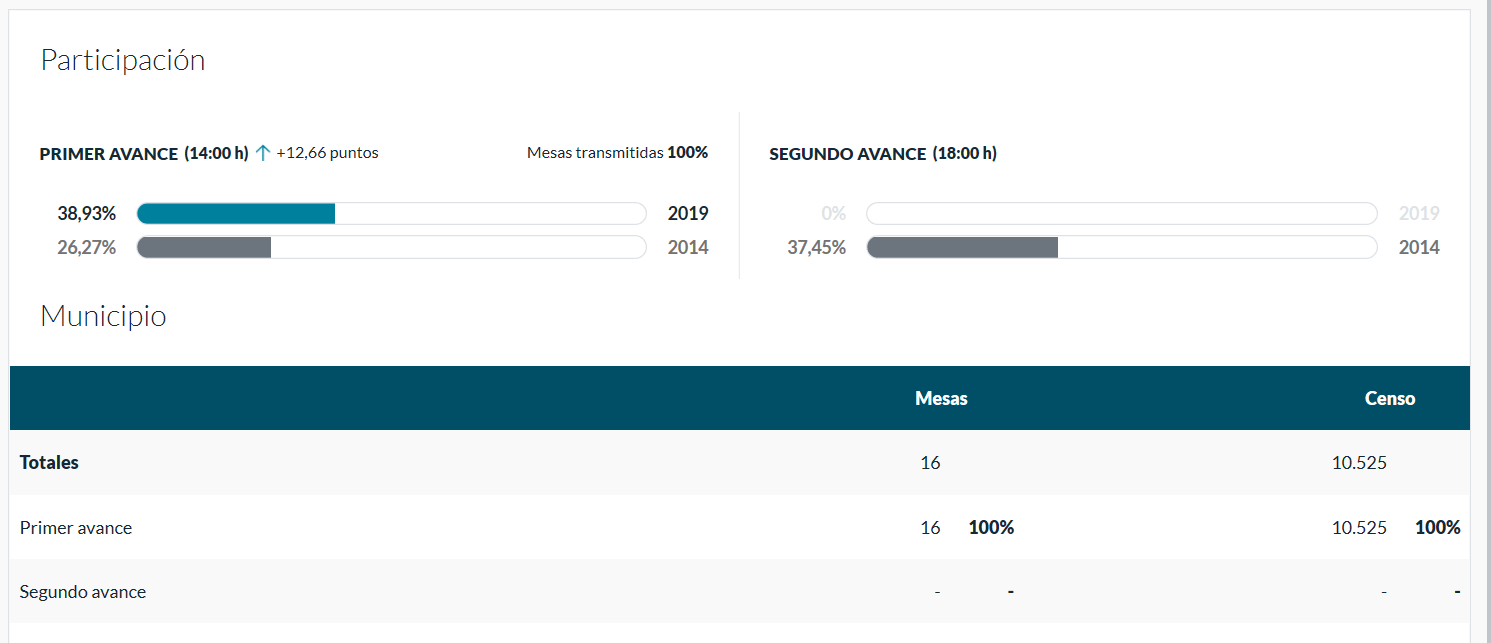Select the Mesas column header
This screenshot has height=643, width=1491.
click(x=941, y=398)
